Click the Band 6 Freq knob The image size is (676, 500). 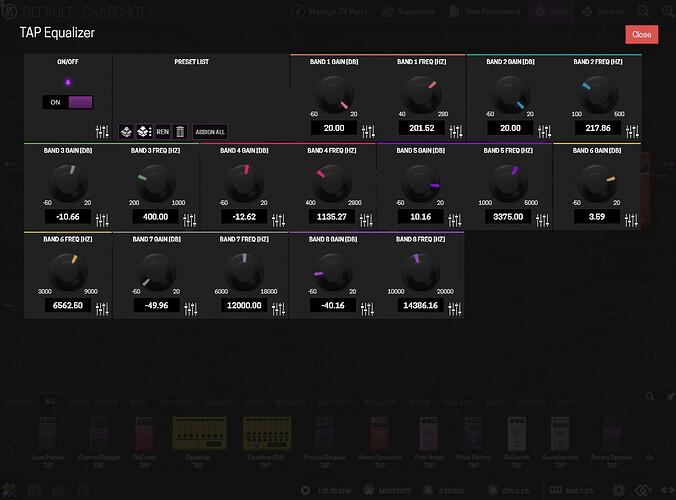tap(68, 272)
